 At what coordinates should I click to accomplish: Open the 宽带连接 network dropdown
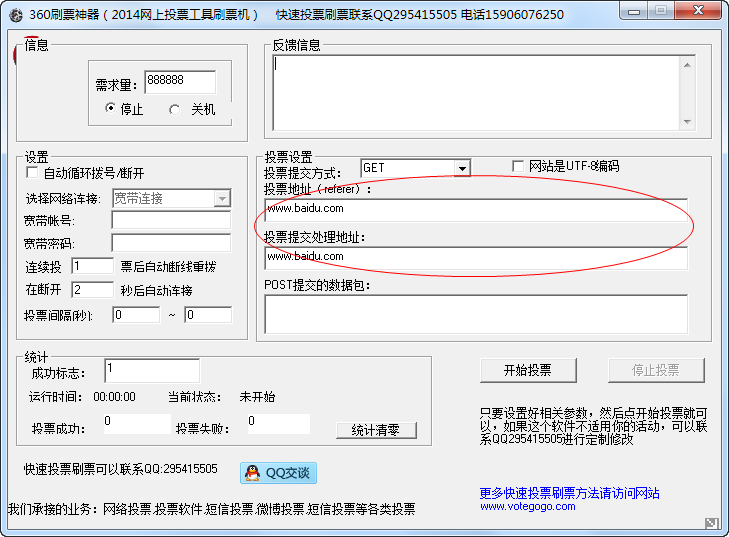coord(222,199)
